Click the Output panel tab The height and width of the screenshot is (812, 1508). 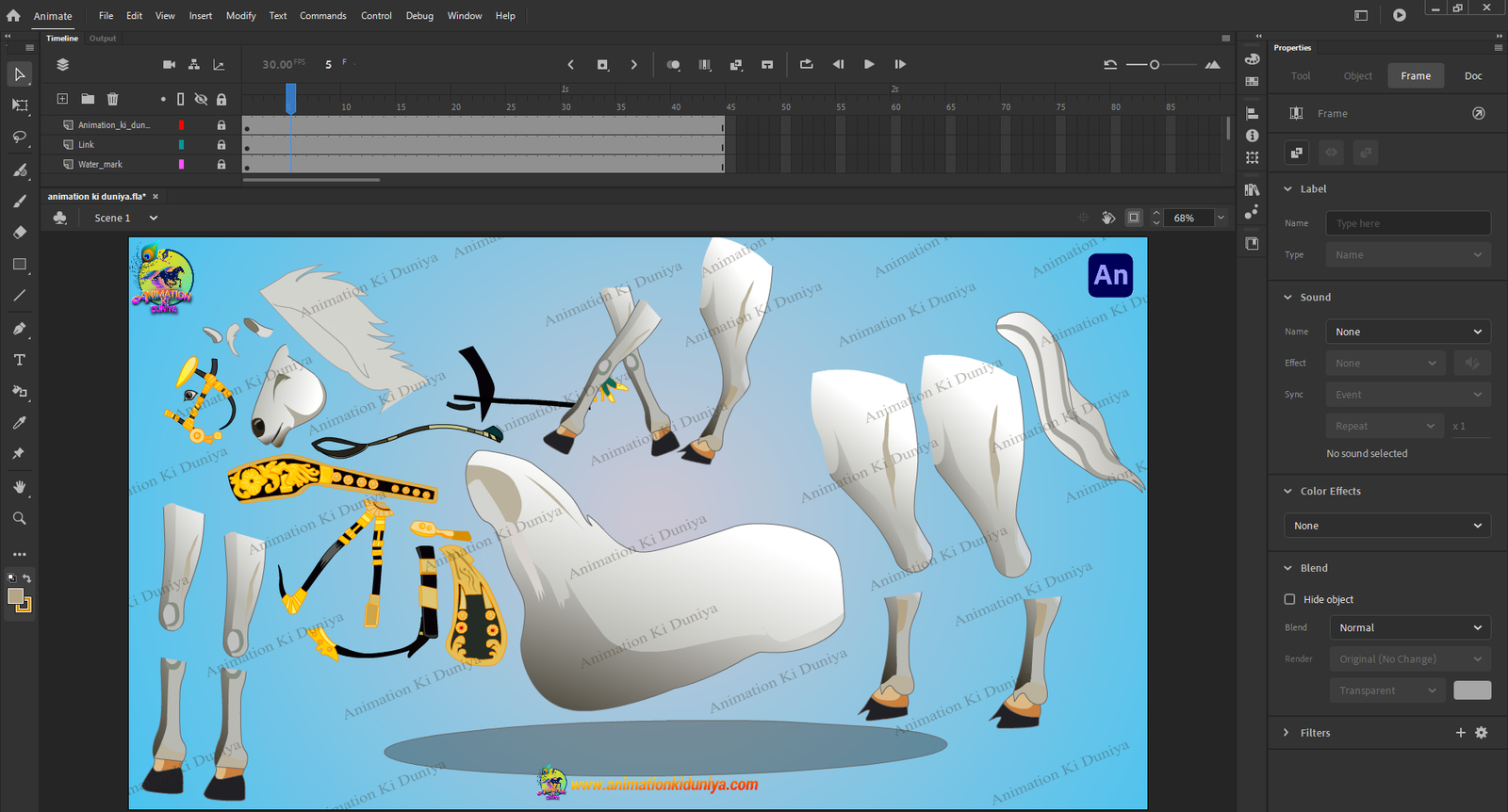(103, 39)
